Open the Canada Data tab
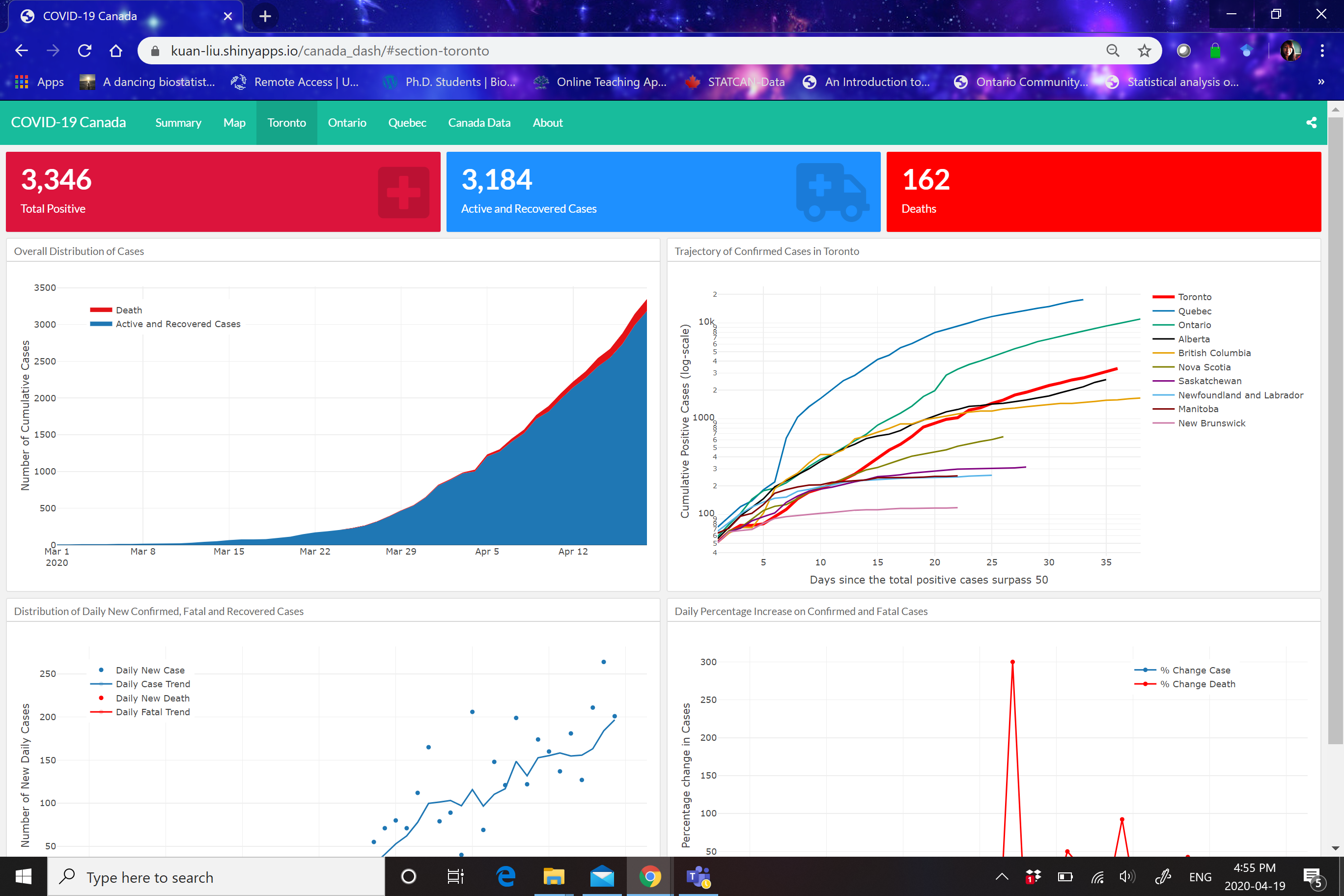This screenshot has height=896, width=1344. pyautogui.click(x=479, y=123)
